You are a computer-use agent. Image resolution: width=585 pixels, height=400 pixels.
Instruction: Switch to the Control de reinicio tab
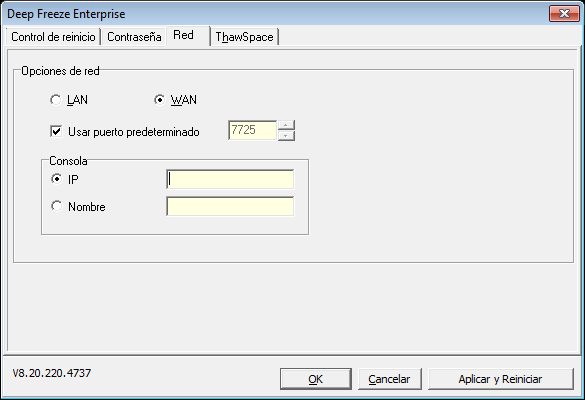pos(53,37)
